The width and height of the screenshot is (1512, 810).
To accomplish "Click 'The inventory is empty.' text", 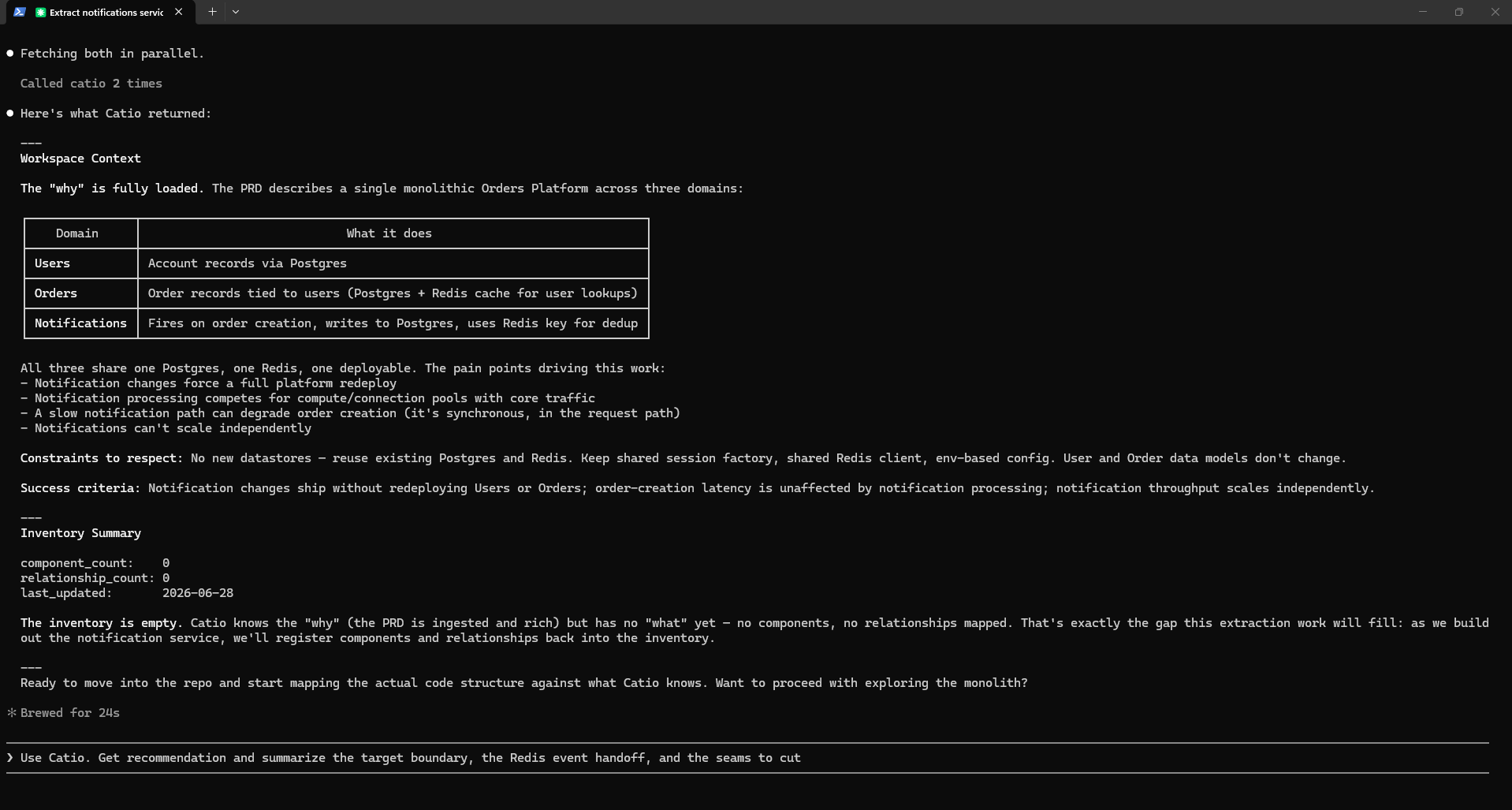I will pos(102,623).
